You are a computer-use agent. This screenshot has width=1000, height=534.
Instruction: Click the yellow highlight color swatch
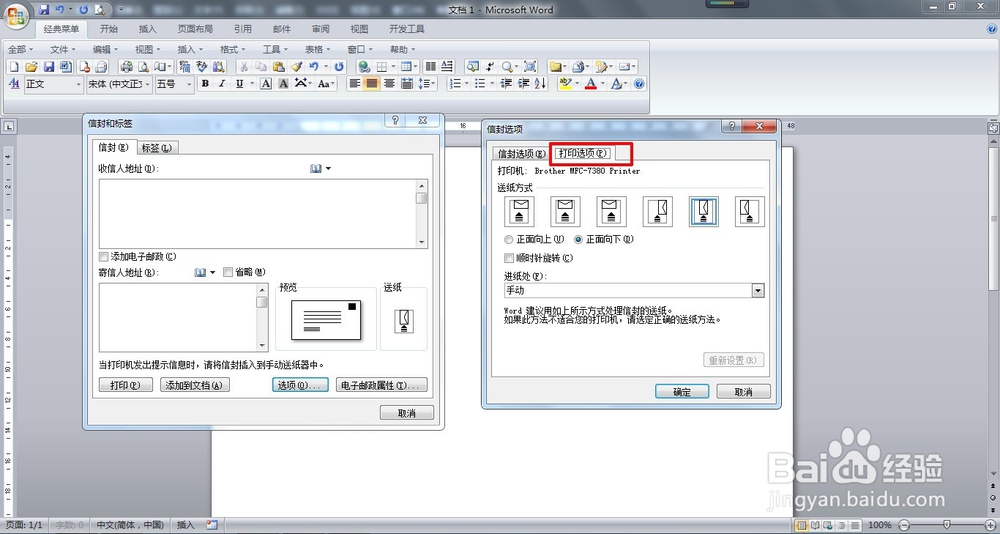tap(565, 84)
